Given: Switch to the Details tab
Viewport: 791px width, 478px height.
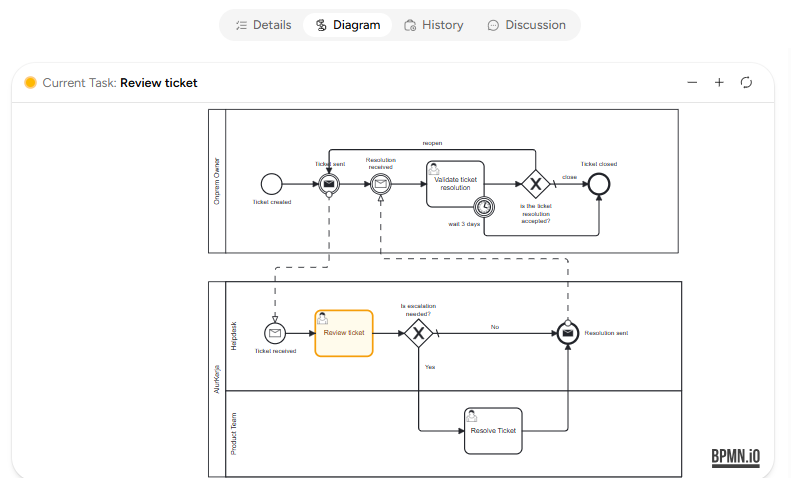Looking at the screenshot, I should 263,25.
